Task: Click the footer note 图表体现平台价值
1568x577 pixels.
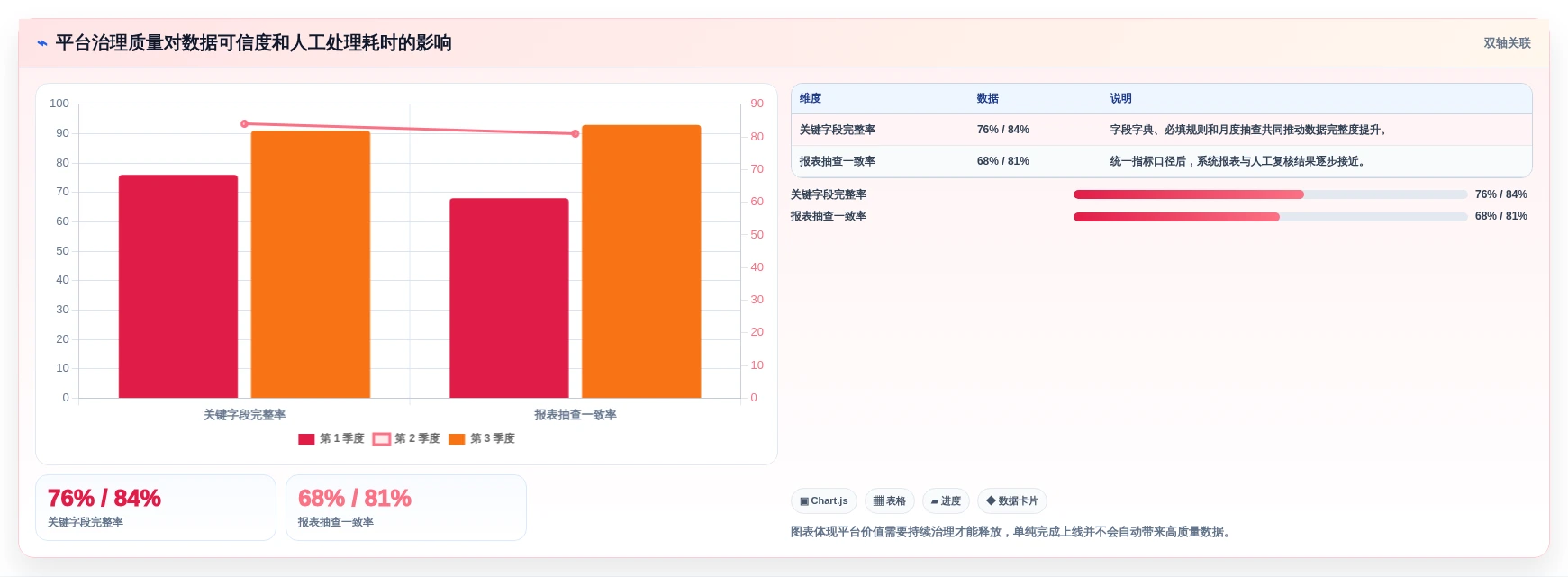Action: [1012, 532]
